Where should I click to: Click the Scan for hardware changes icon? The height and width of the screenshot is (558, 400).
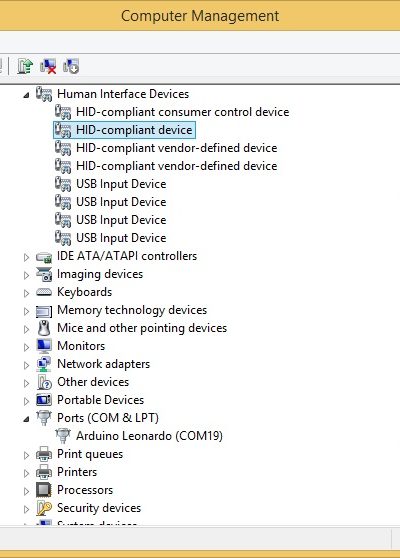coord(71,66)
